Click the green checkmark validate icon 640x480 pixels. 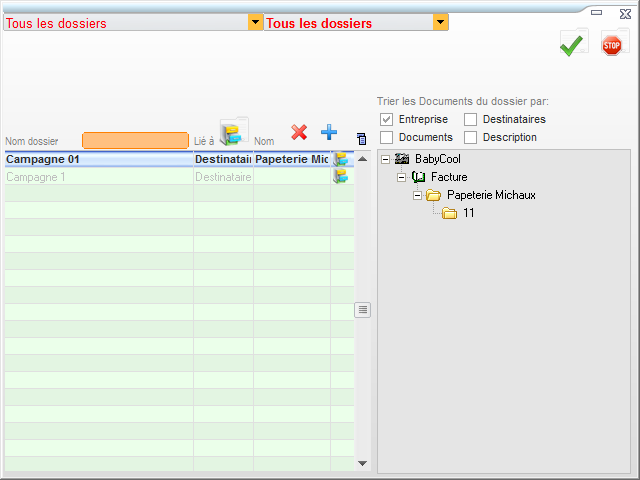pos(572,45)
